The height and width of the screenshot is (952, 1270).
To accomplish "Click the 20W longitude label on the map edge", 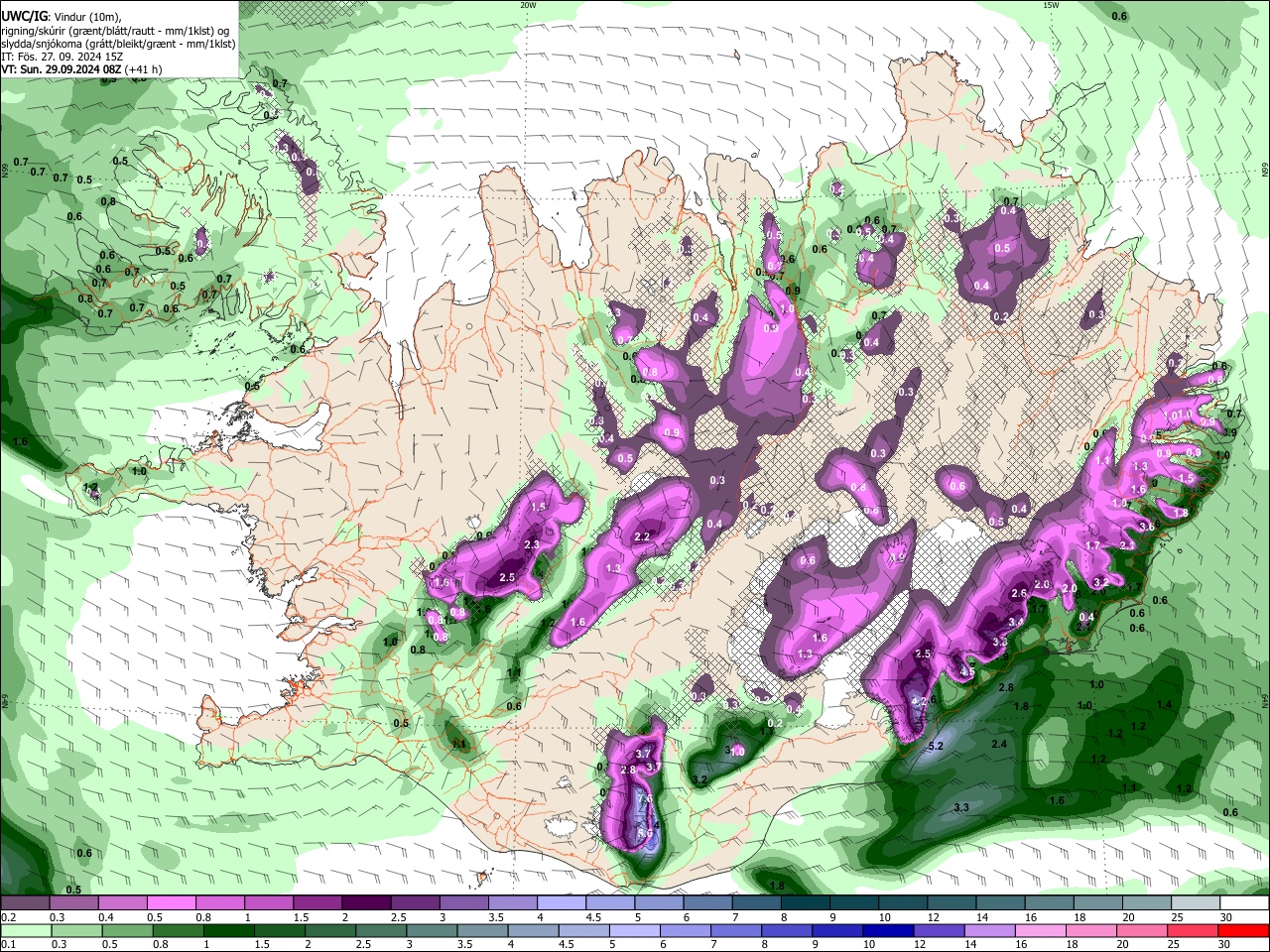I will pos(528,5).
